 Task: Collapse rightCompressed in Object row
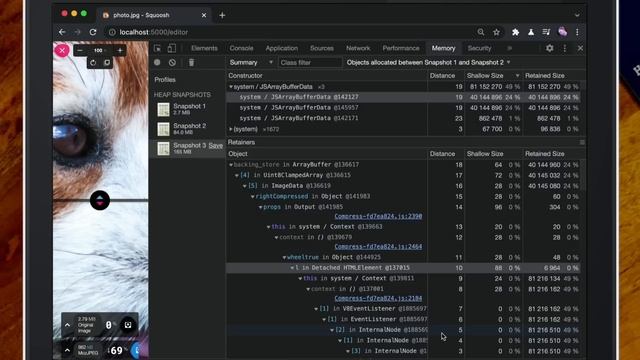coord(253,196)
